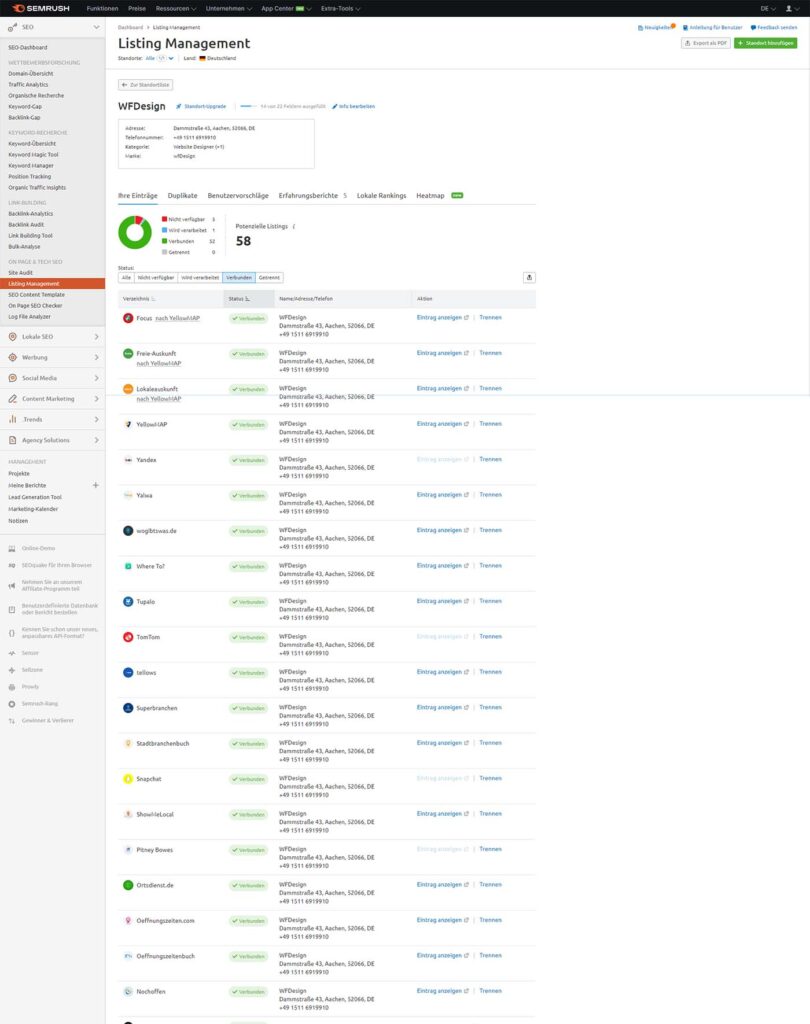
Task: Click the Semrush-Rang icon in the sidebar
Action: (x=12, y=704)
